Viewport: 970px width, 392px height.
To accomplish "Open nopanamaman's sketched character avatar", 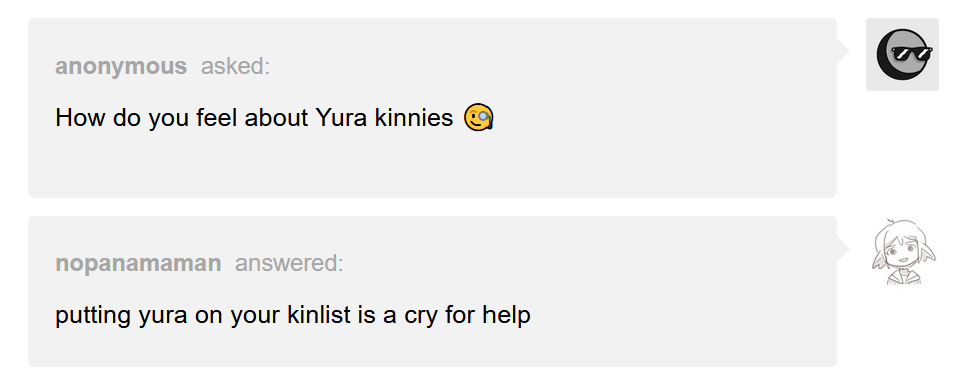I will coord(903,252).
